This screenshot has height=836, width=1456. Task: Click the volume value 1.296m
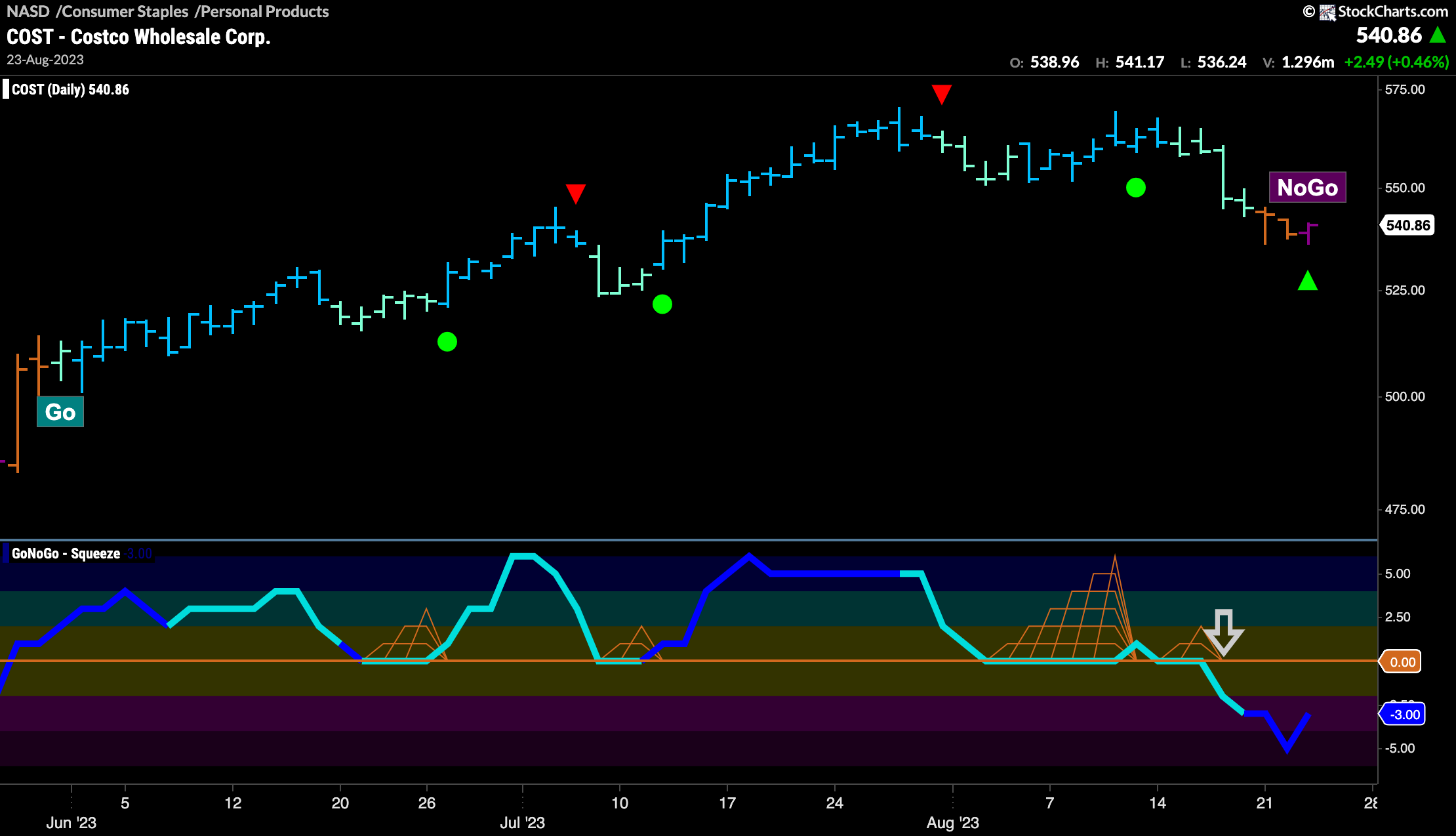click(1308, 62)
